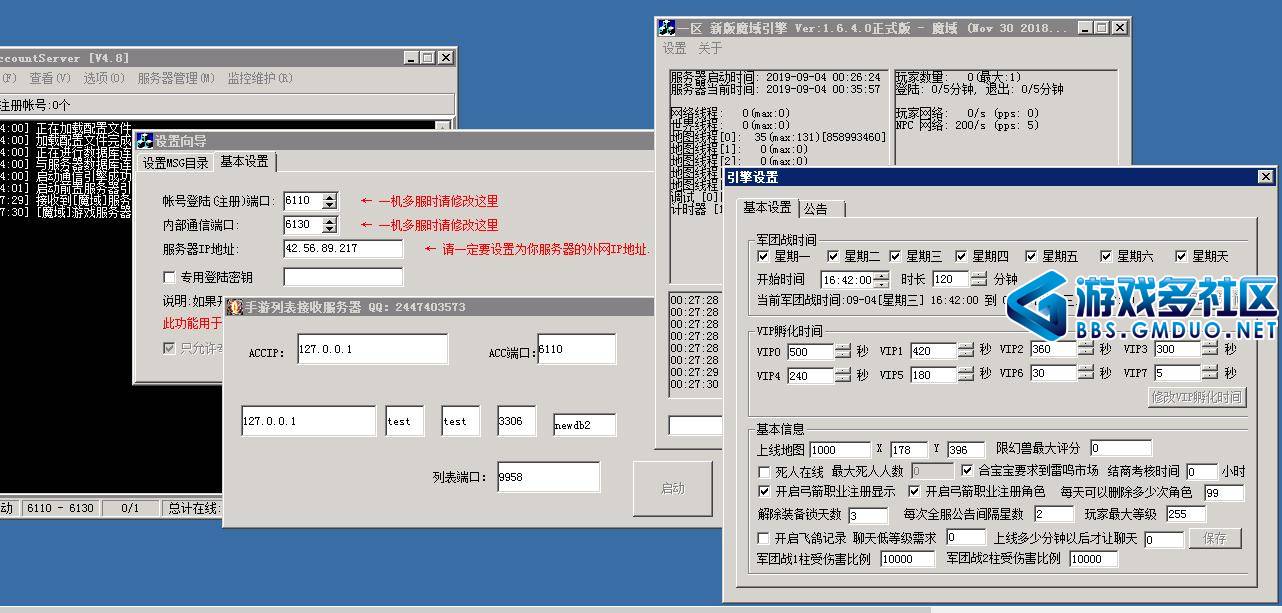This screenshot has height=613, width=1282.
Task: Switch to the 公告 tab
Action: 816,209
